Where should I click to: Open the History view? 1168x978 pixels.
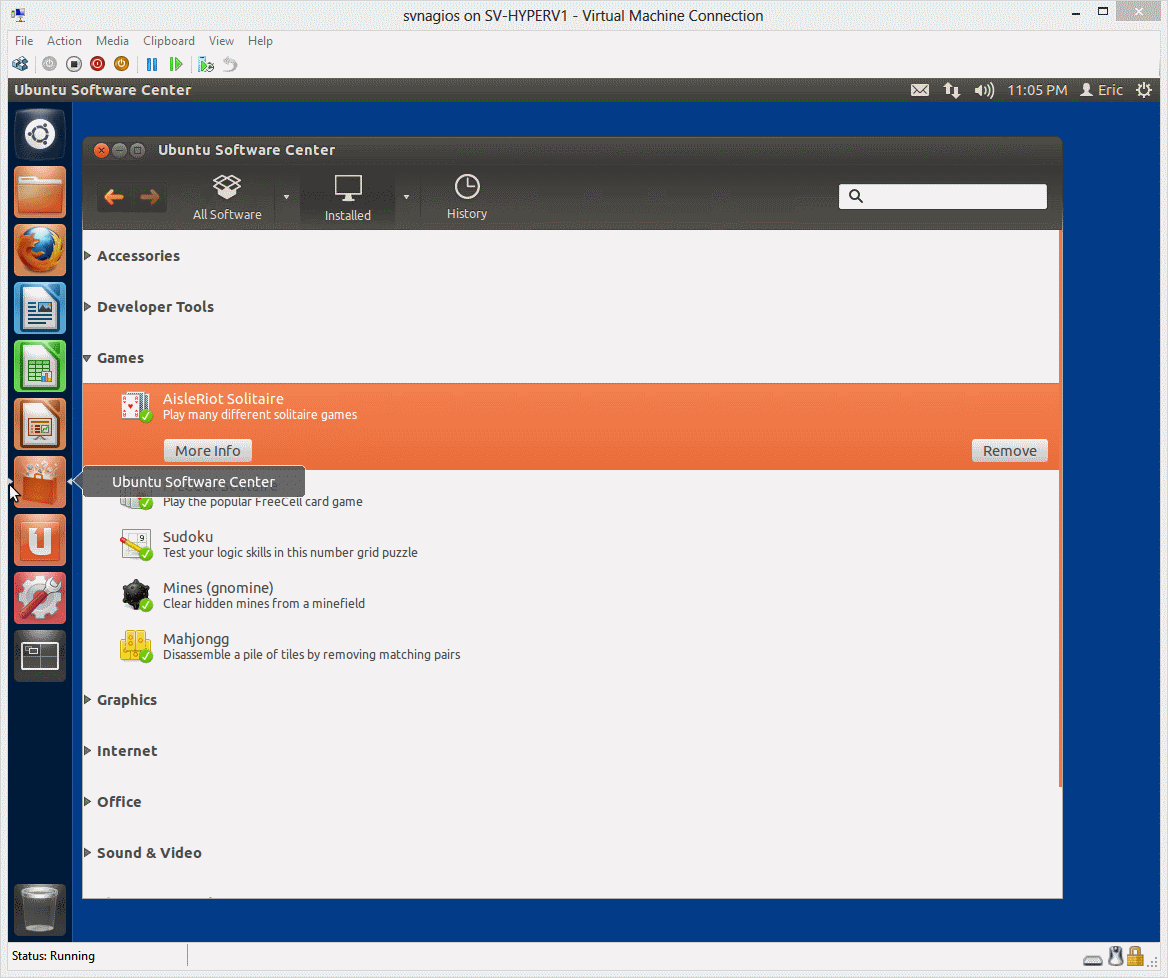click(x=467, y=197)
